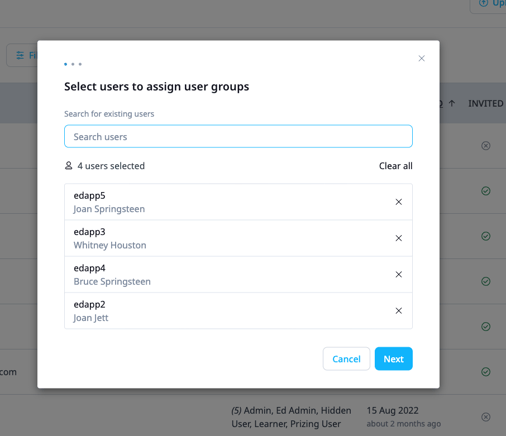
Task: Click the bottom row not-invited status icon
Action: point(486,417)
